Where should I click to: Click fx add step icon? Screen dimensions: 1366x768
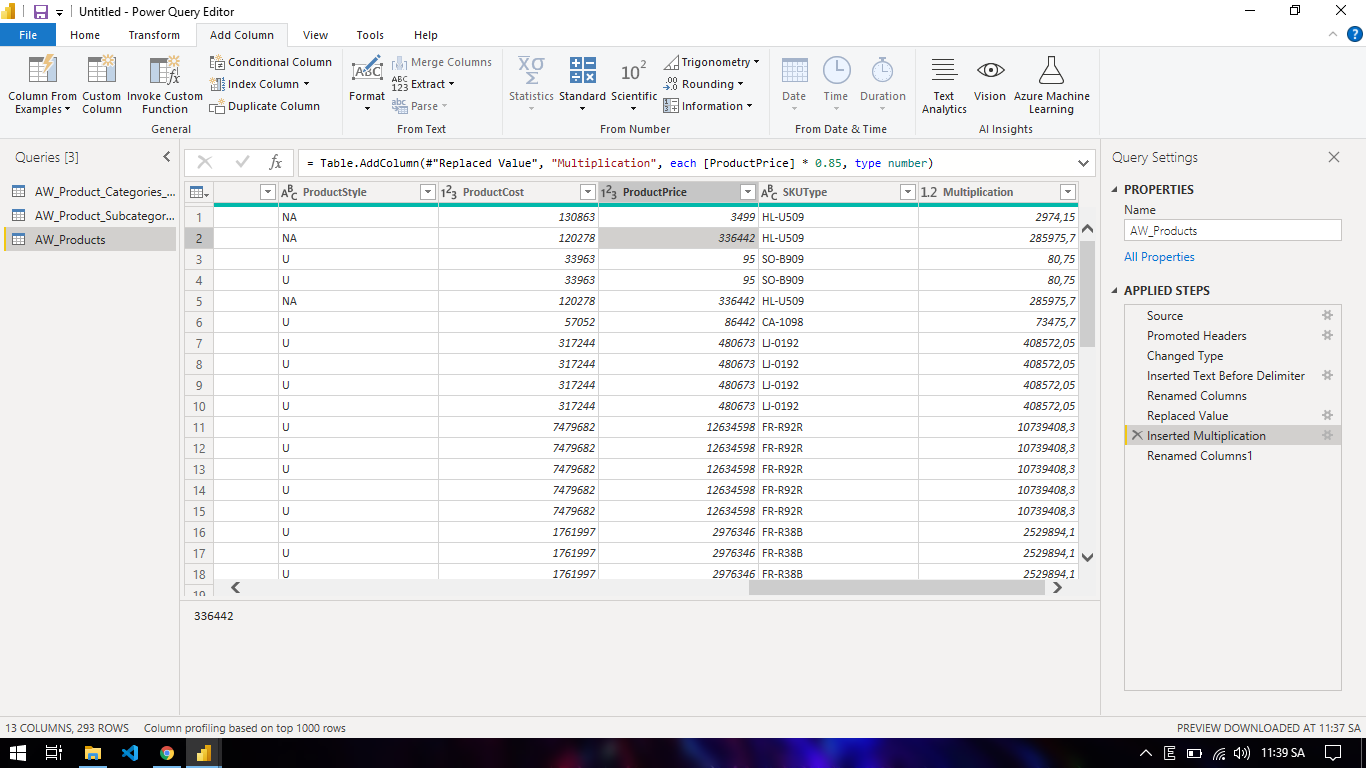pos(275,162)
